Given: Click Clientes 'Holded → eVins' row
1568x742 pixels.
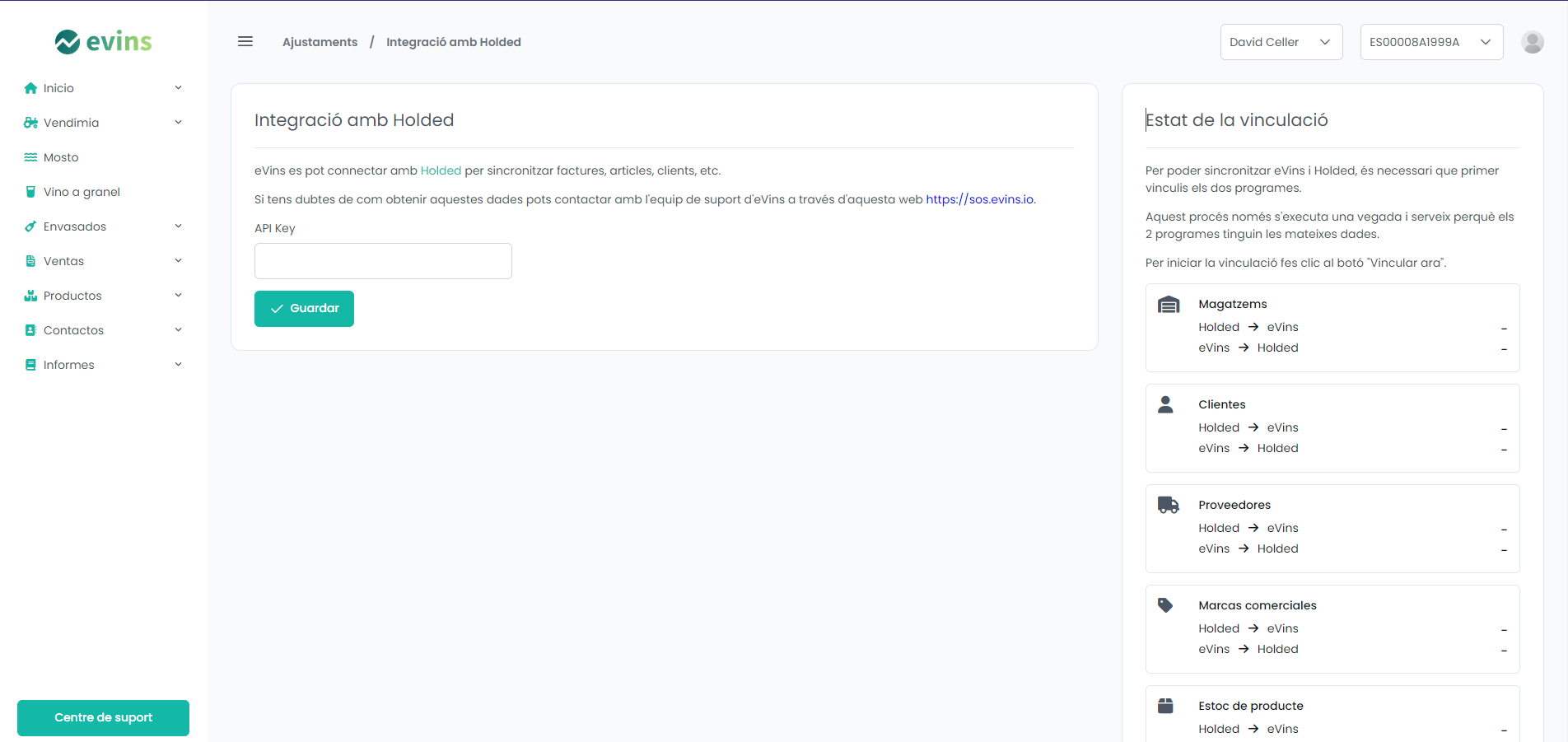Looking at the screenshot, I should 1353,427.
